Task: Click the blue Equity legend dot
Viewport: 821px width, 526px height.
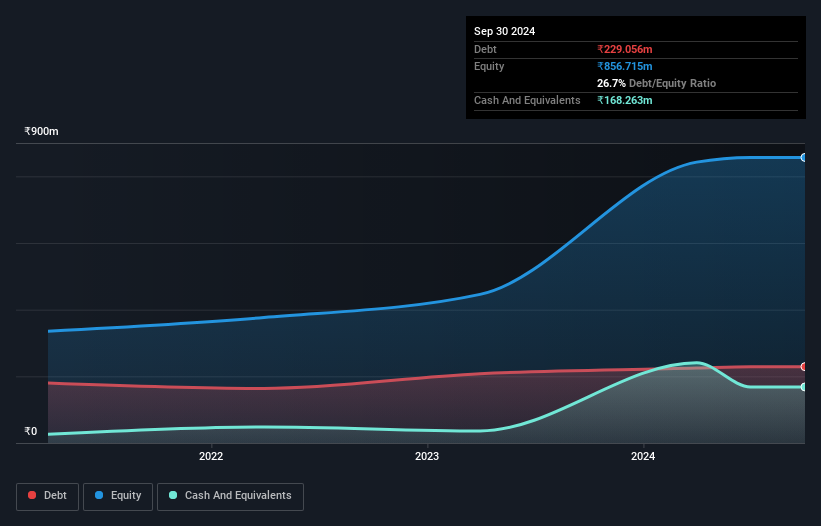Action: [99, 495]
